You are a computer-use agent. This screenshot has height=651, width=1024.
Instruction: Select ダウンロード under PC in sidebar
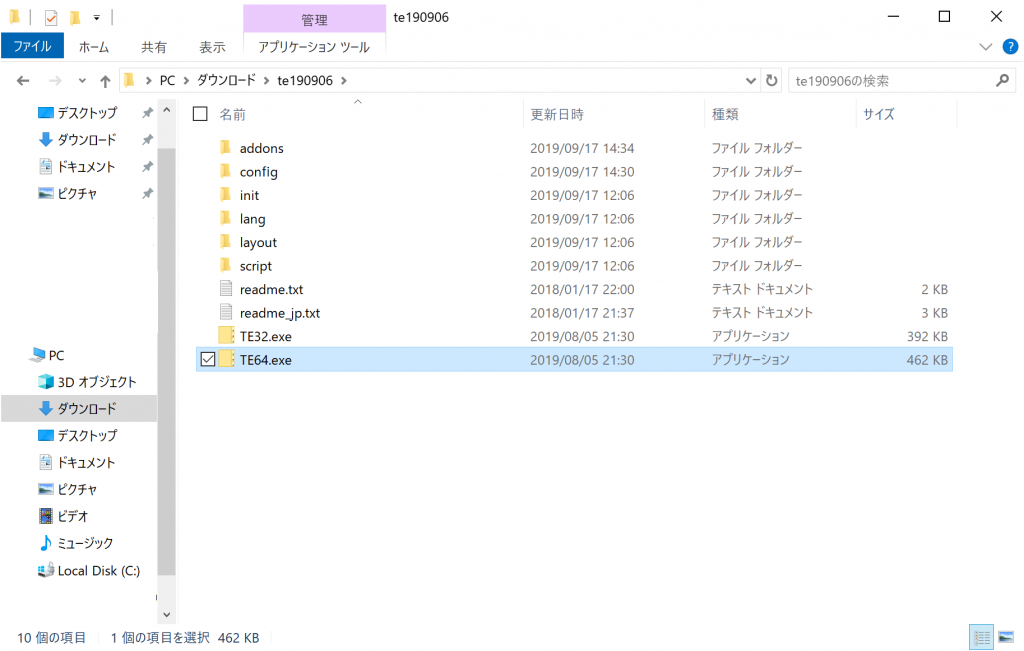click(79, 409)
